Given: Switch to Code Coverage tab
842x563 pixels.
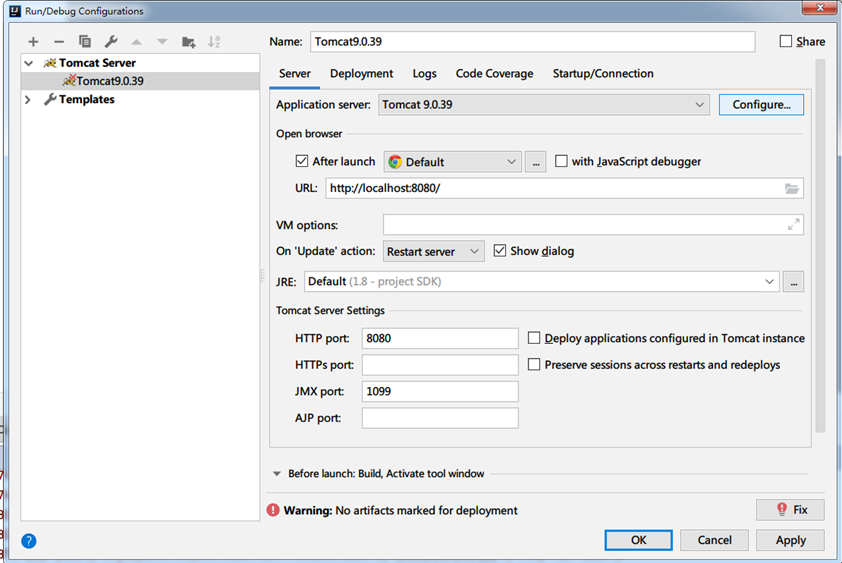Looking at the screenshot, I should (x=495, y=74).
